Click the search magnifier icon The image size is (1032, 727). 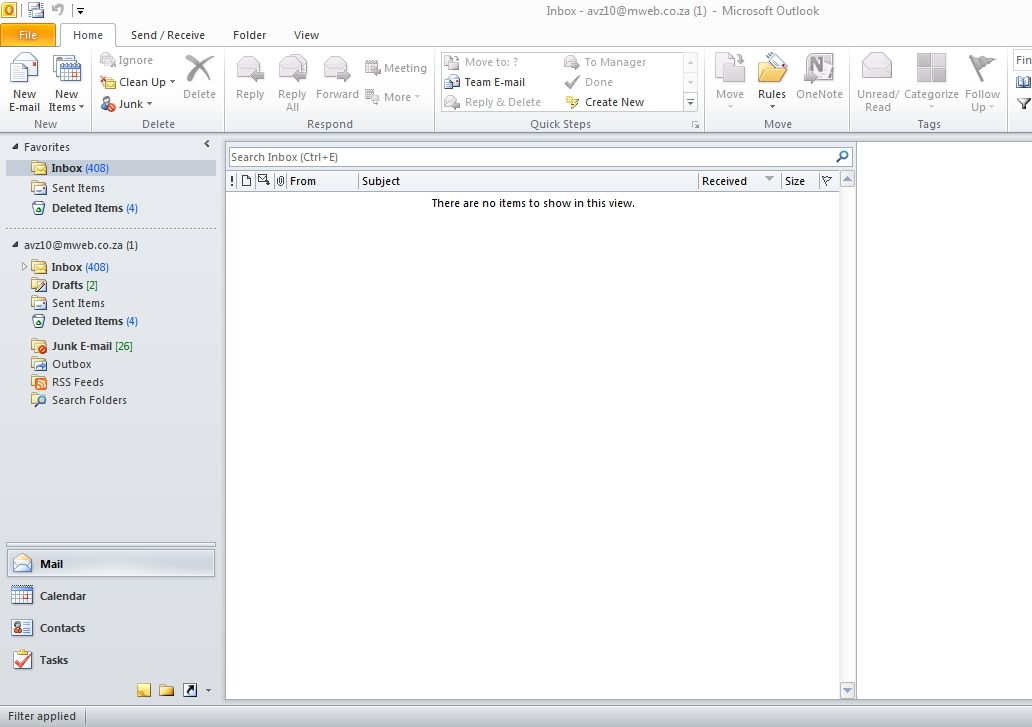coord(842,157)
